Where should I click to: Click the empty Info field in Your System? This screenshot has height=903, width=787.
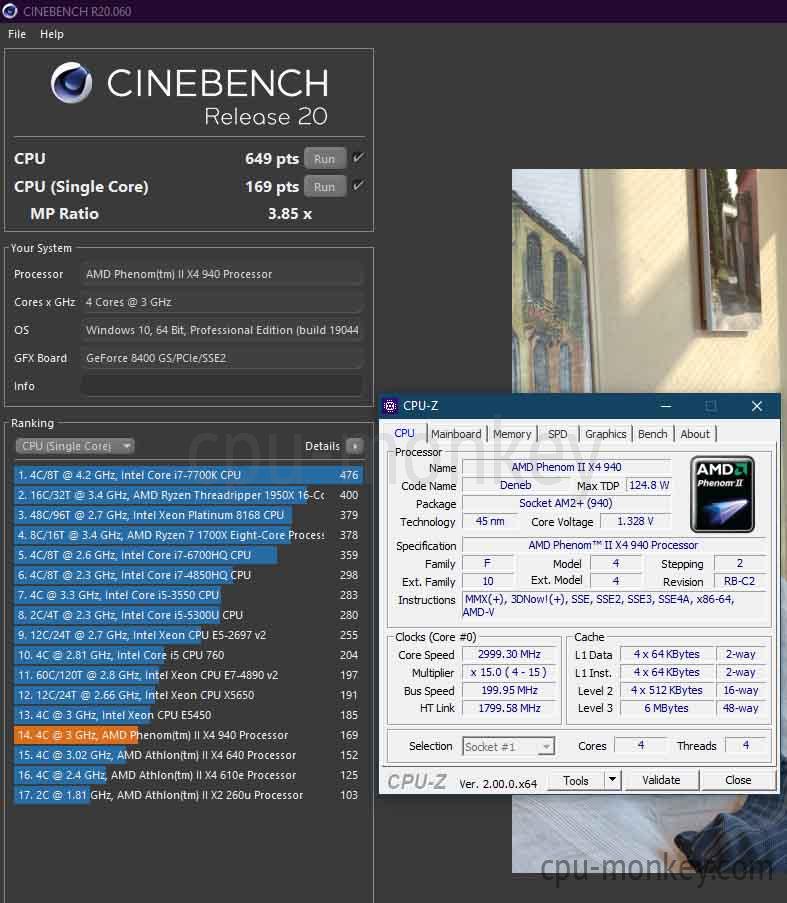(x=222, y=386)
